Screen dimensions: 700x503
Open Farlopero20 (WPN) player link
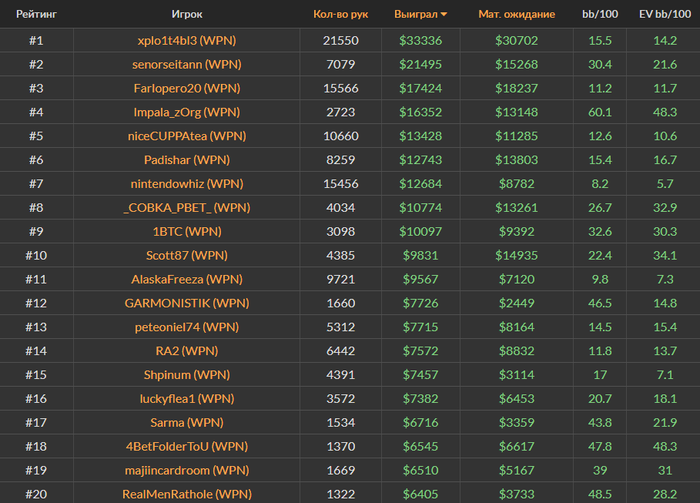[187, 88]
